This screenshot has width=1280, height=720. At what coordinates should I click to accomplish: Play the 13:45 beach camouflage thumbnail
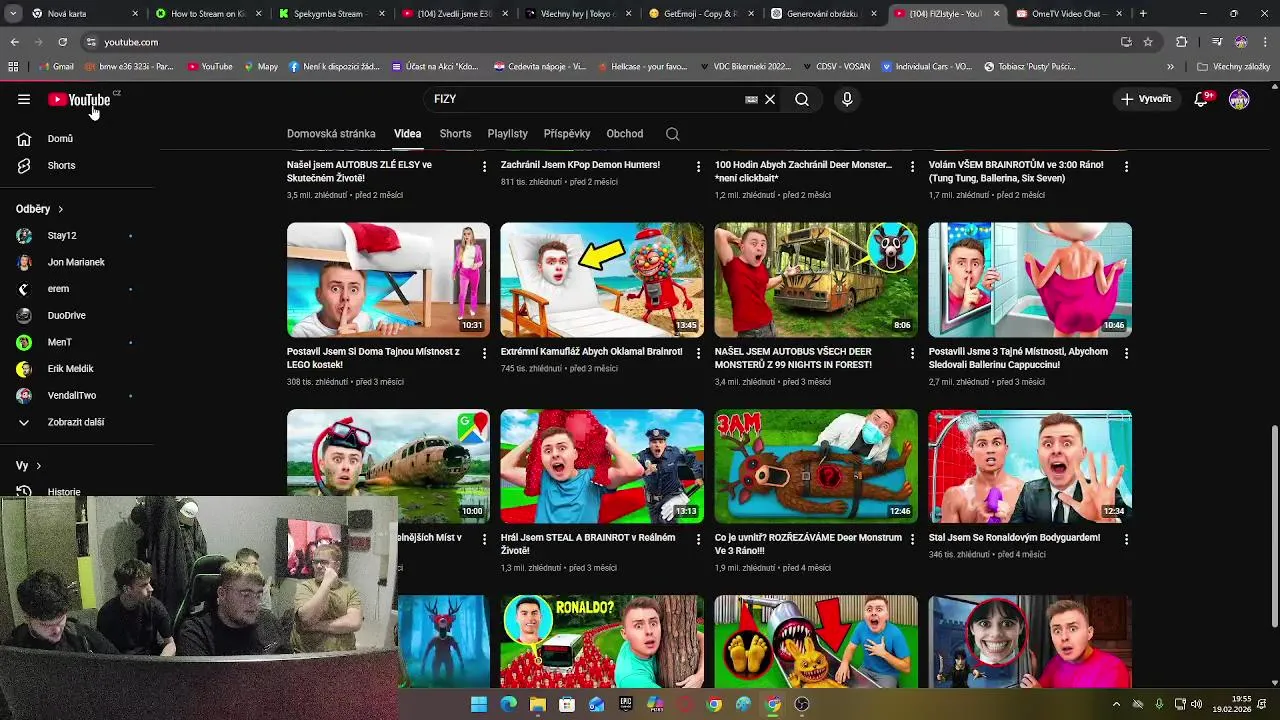tap(602, 280)
